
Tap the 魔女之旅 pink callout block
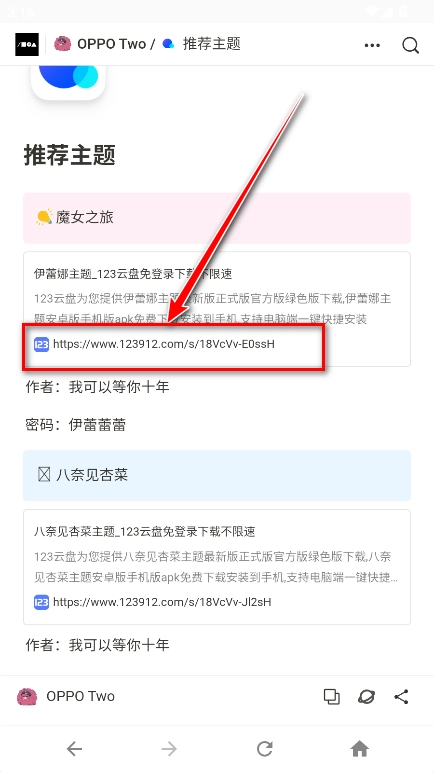tap(217, 218)
